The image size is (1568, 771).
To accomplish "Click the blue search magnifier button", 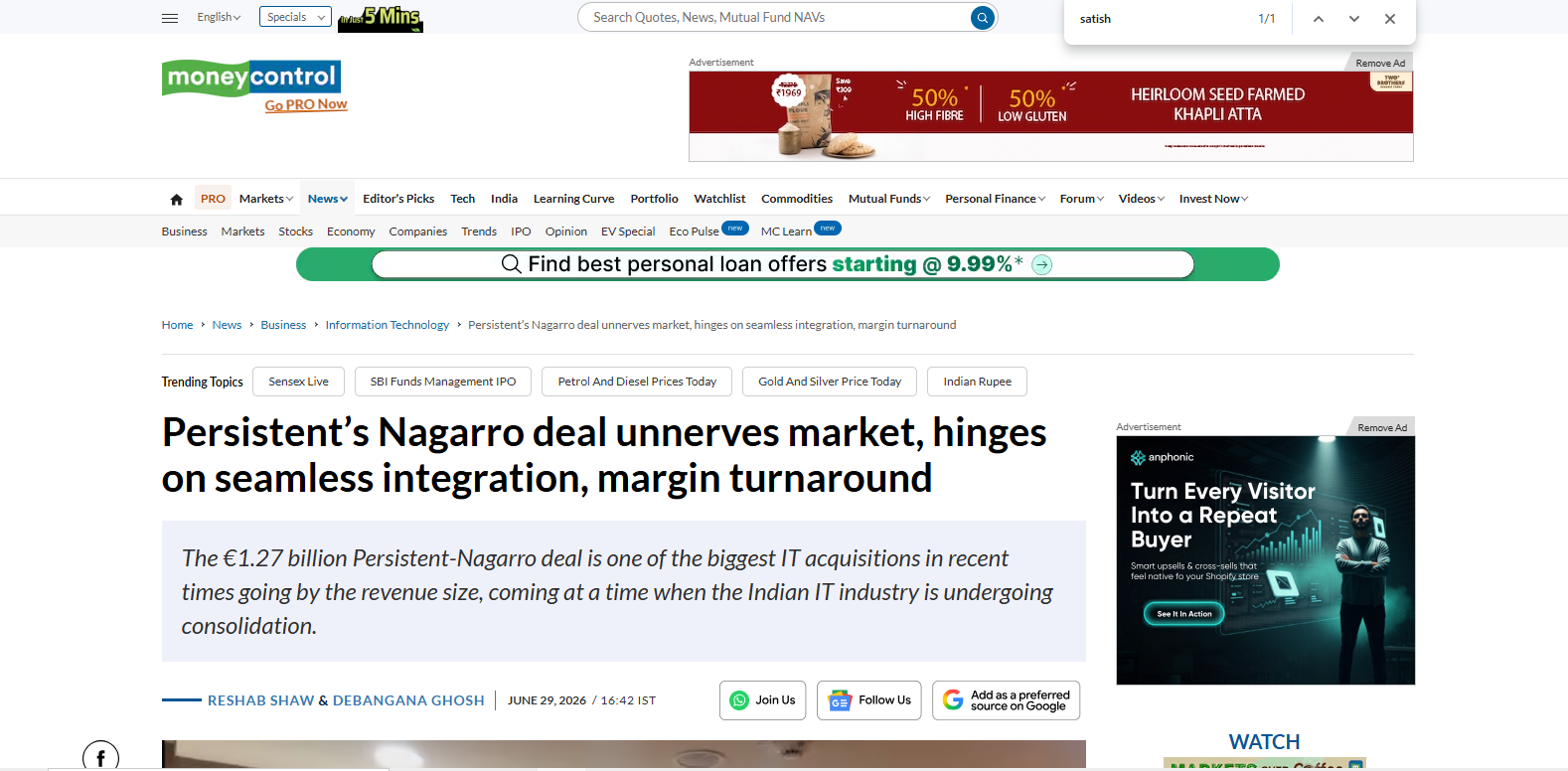I will [x=982, y=18].
